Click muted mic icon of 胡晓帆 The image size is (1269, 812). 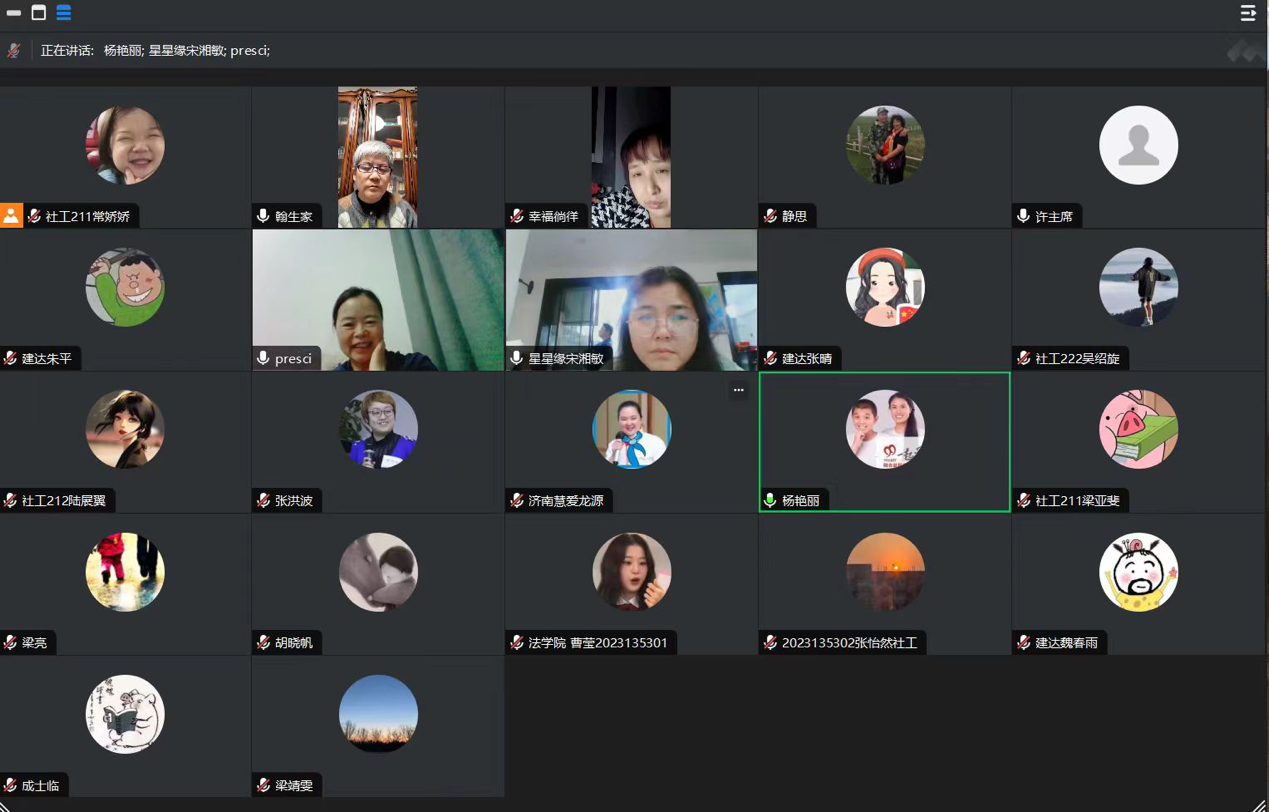[263, 642]
